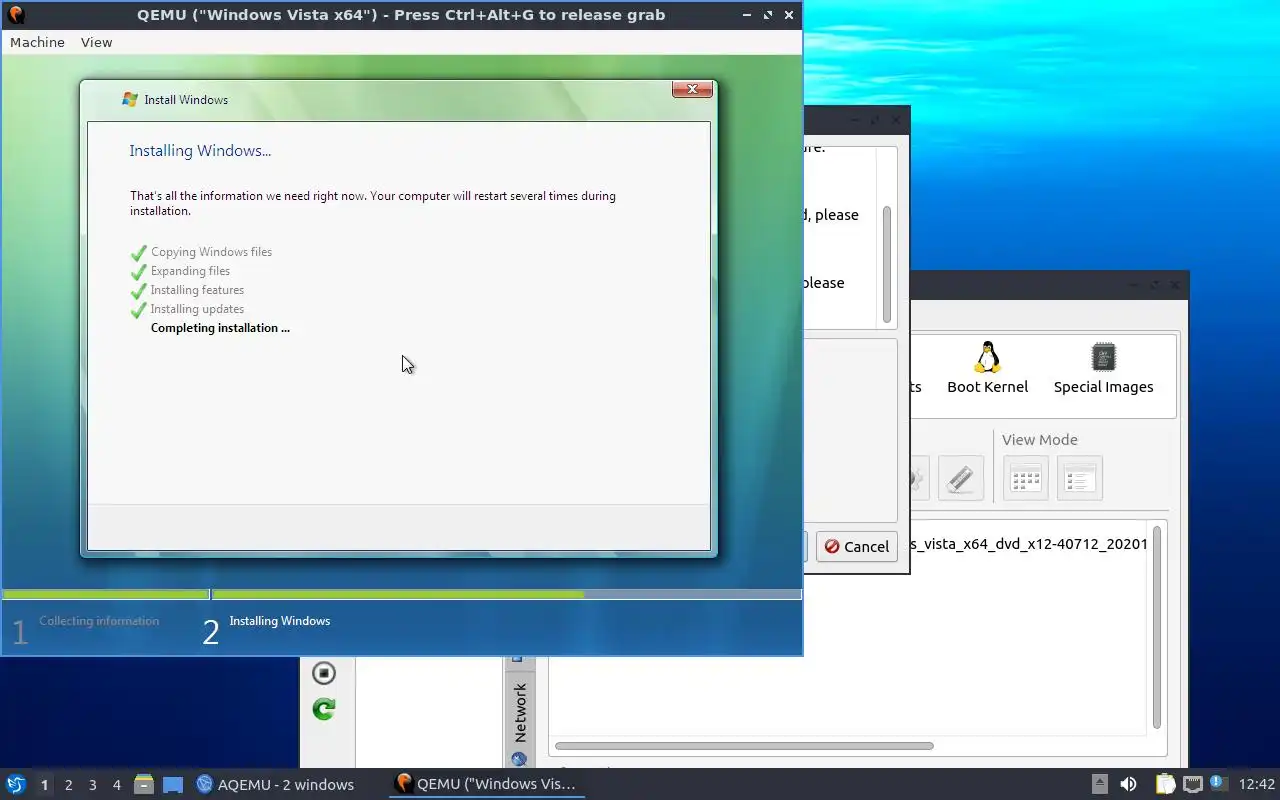Click the Installing features checkmark

139,291
